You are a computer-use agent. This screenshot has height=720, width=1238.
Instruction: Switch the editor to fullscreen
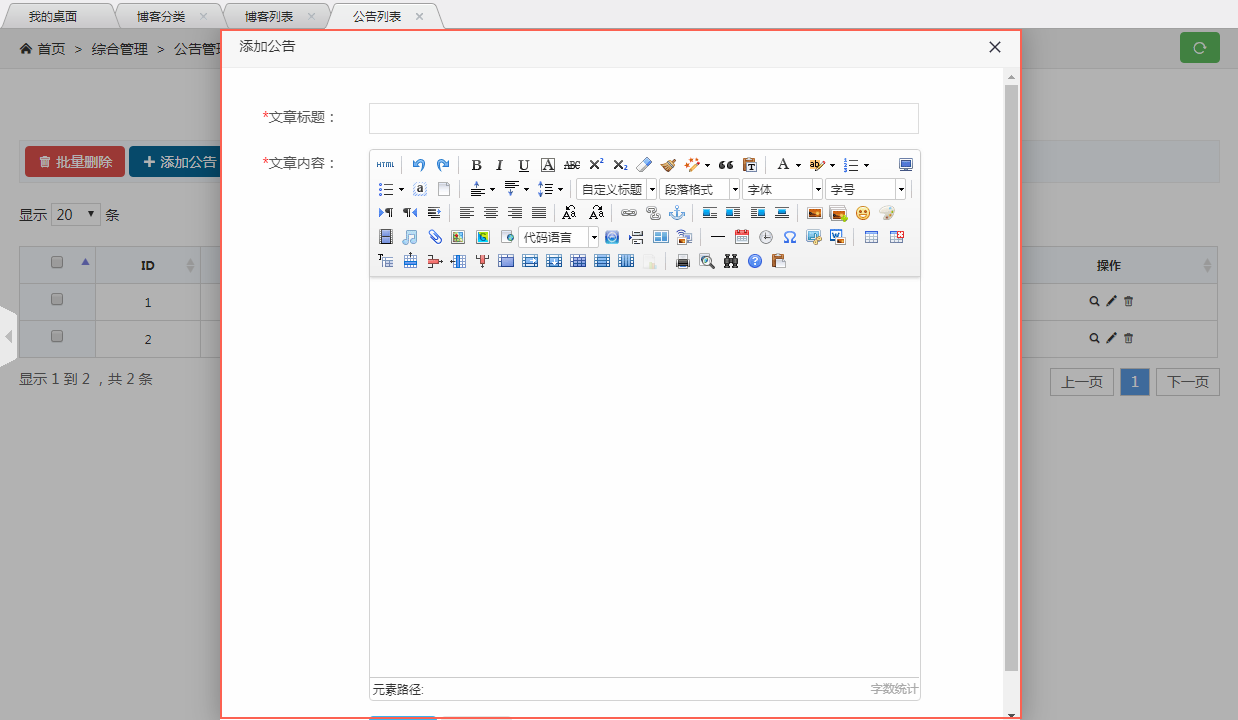click(x=906, y=165)
